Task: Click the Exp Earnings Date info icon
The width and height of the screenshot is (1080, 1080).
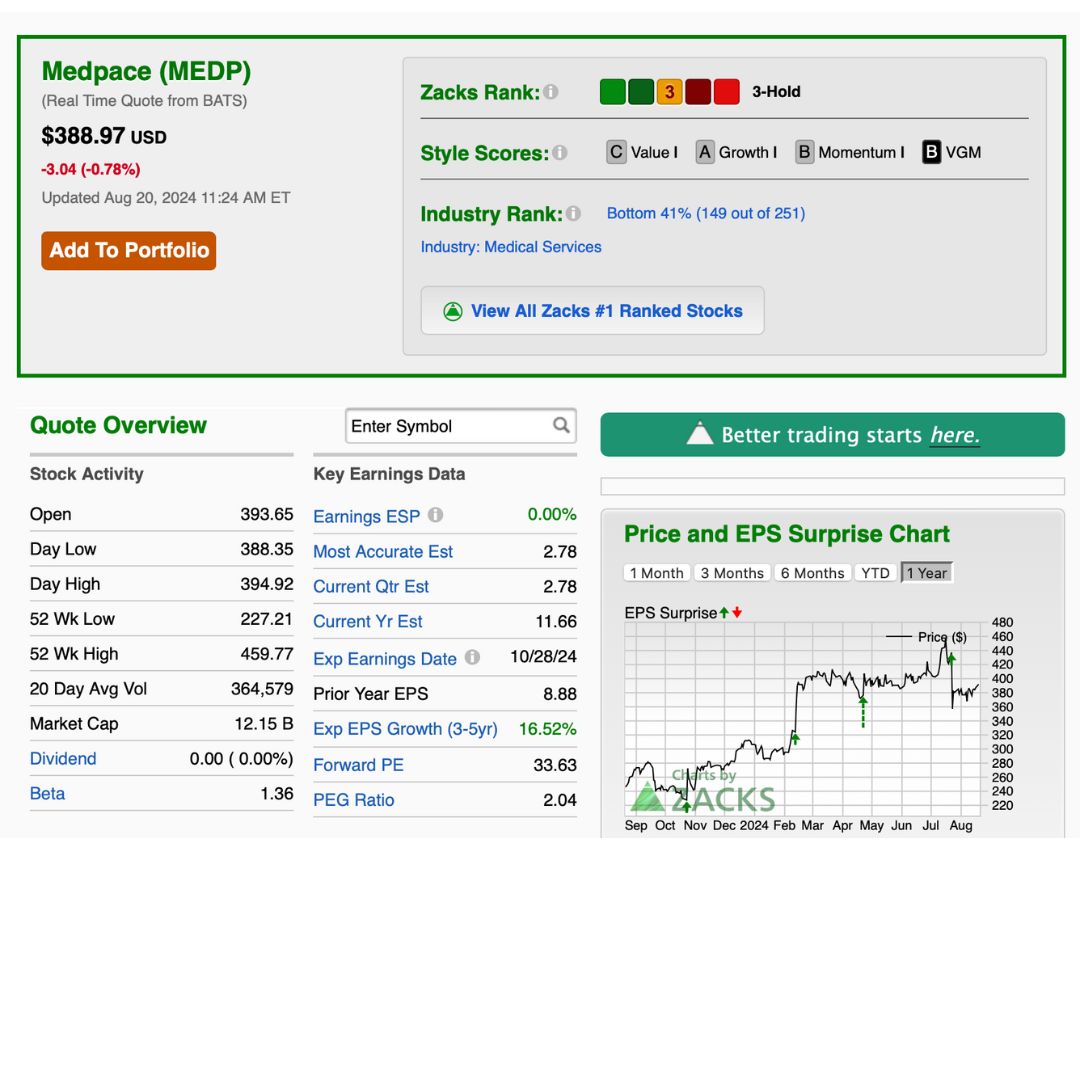Action: tap(472, 657)
